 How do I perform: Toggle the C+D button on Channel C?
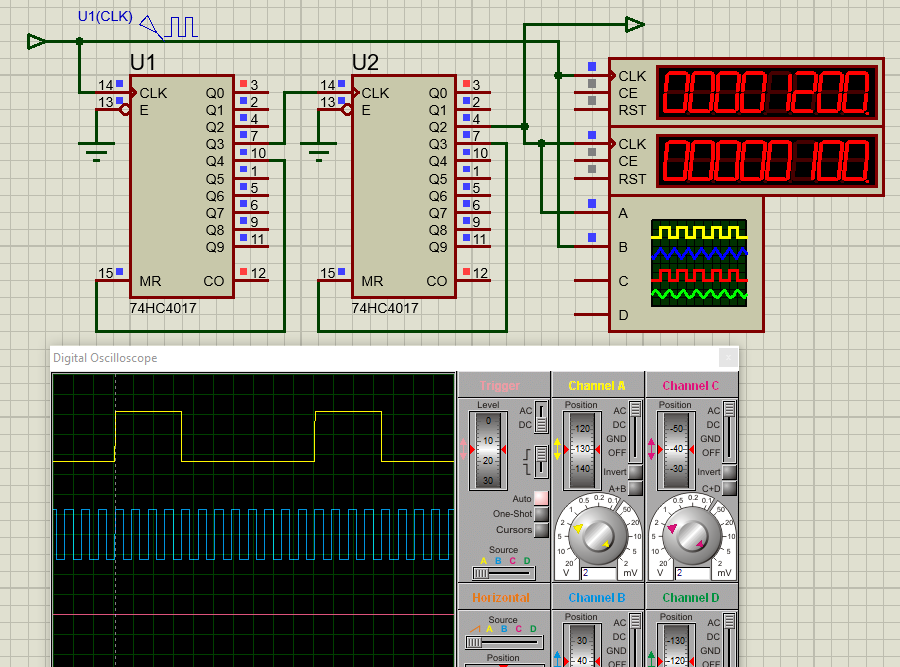(730, 489)
